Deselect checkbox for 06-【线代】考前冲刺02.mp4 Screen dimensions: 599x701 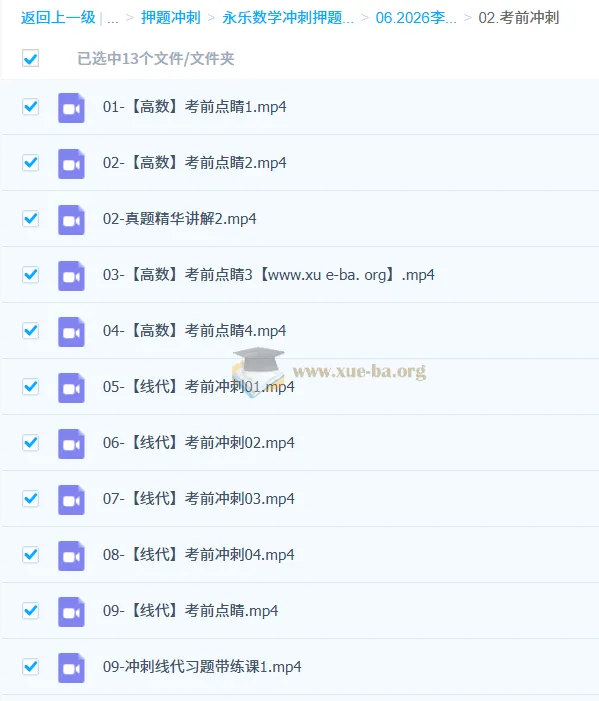(30, 443)
